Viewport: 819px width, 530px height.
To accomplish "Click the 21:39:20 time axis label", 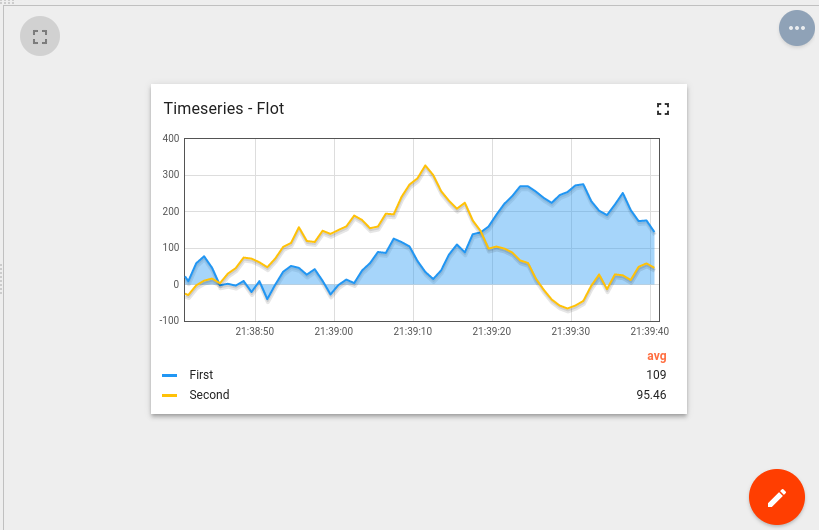I will 491,331.
